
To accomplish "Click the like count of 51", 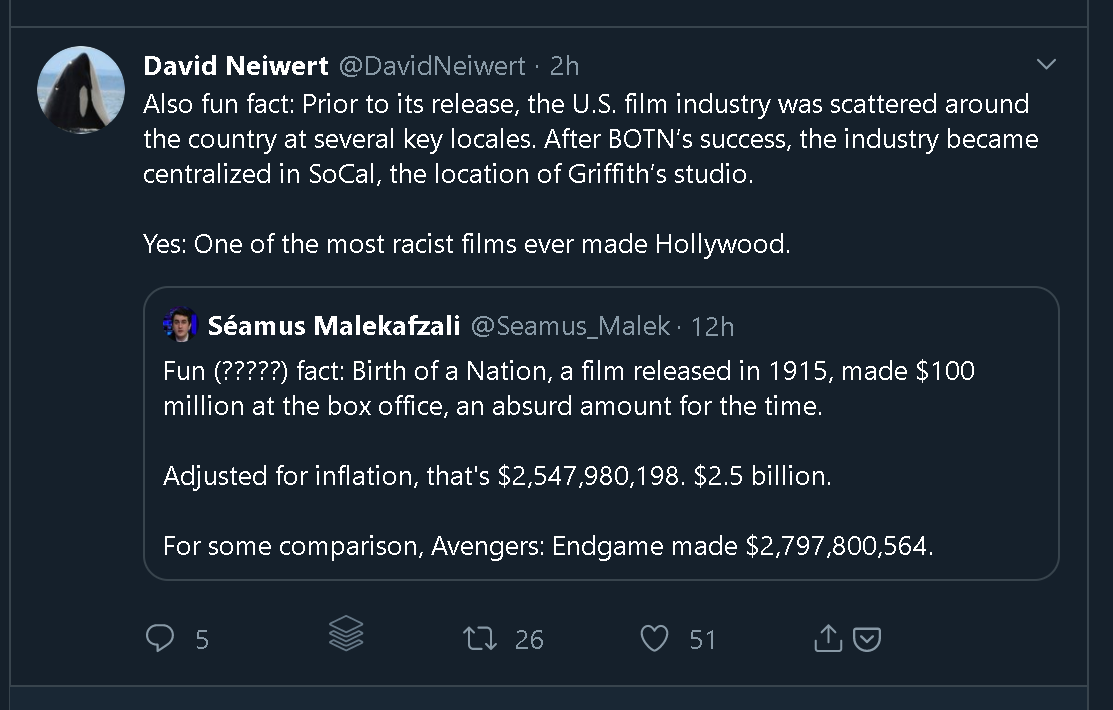I will point(703,639).
